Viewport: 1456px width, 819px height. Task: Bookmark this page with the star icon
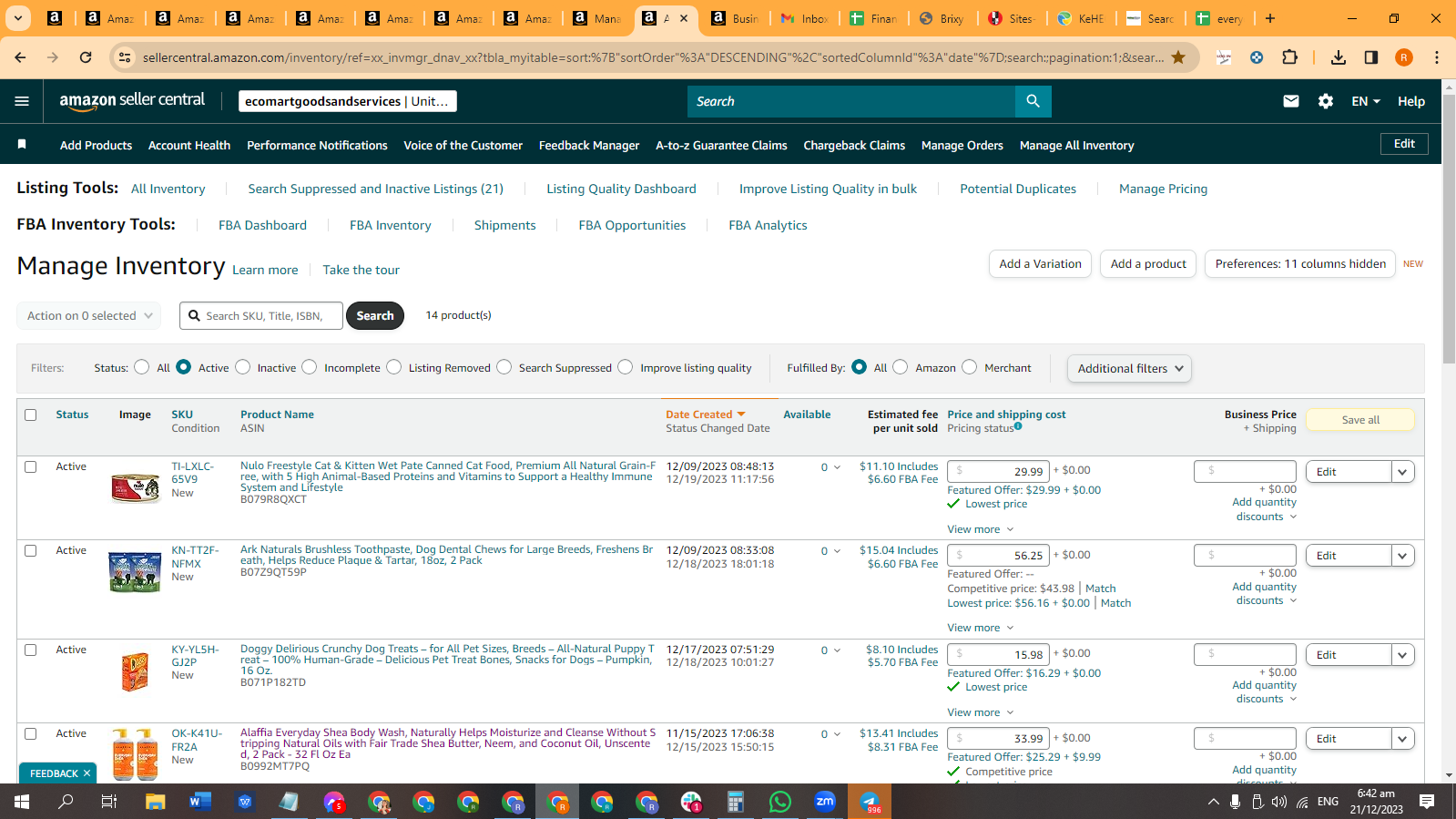(x=1178, y=57)
